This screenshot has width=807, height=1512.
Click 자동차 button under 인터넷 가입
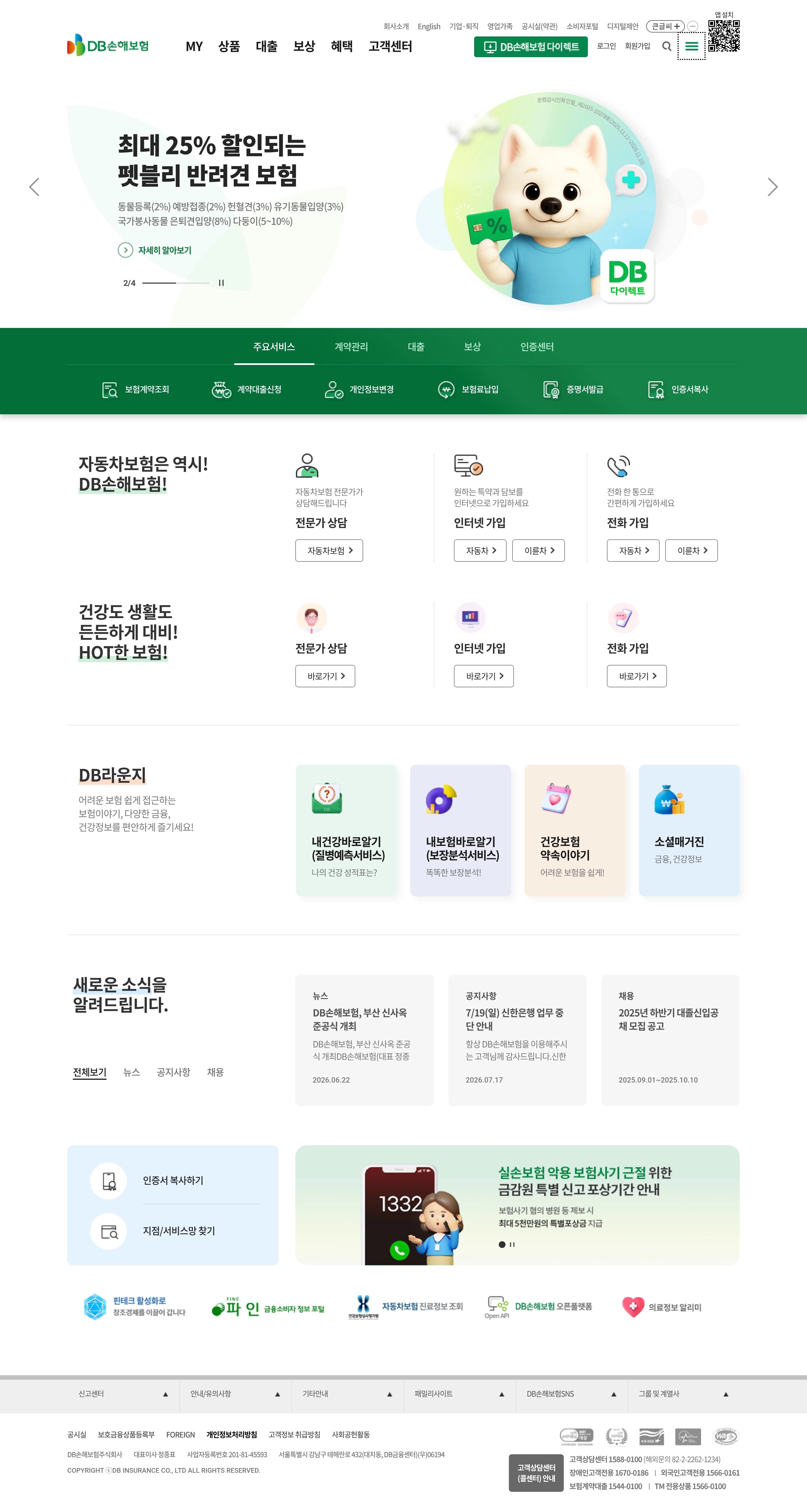(480, 551)
